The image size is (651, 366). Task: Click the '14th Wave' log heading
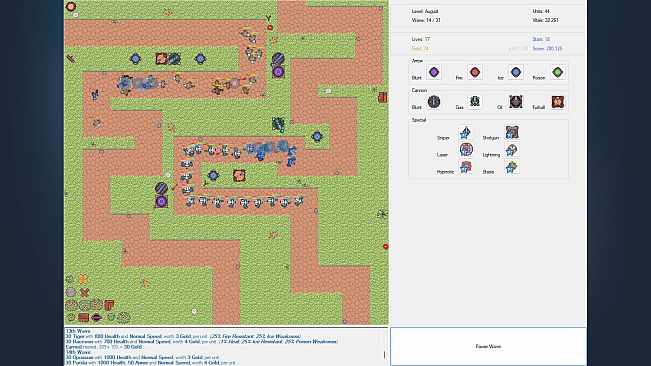78,352
